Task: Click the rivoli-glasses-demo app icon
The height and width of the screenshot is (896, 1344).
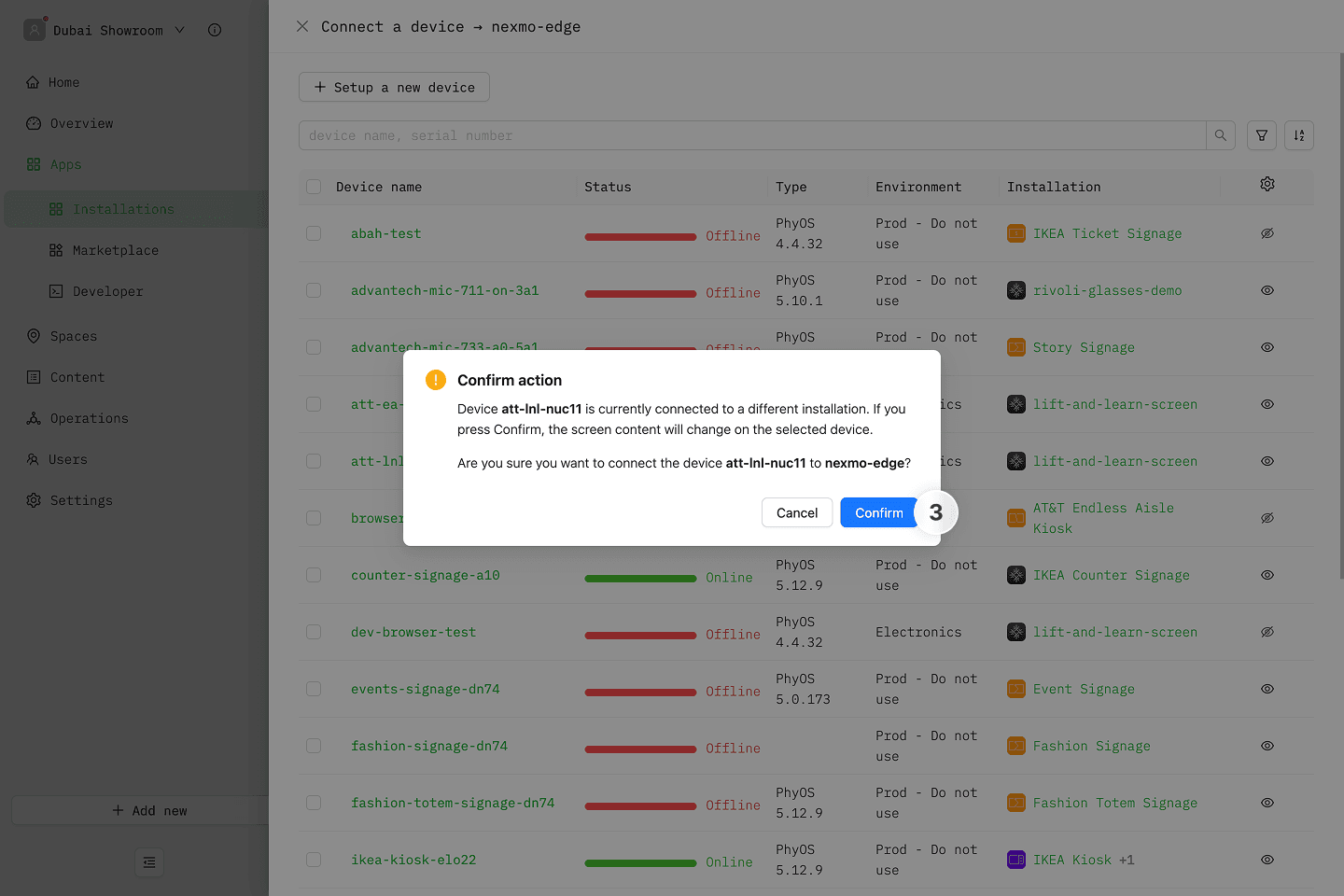Action: pyautogui.click(x=1016, y=290)
